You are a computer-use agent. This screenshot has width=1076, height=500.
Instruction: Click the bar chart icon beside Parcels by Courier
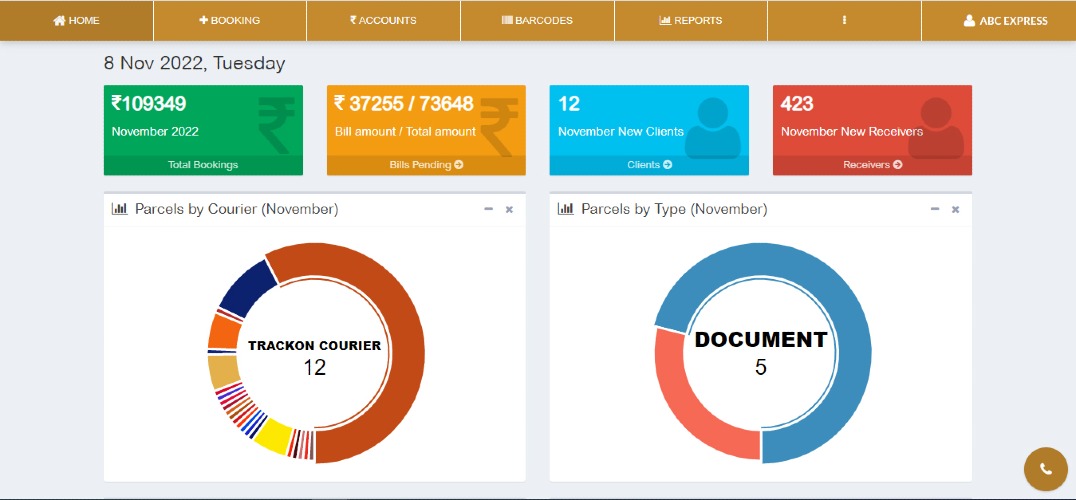pyautogui.click(x=119, y=209)
